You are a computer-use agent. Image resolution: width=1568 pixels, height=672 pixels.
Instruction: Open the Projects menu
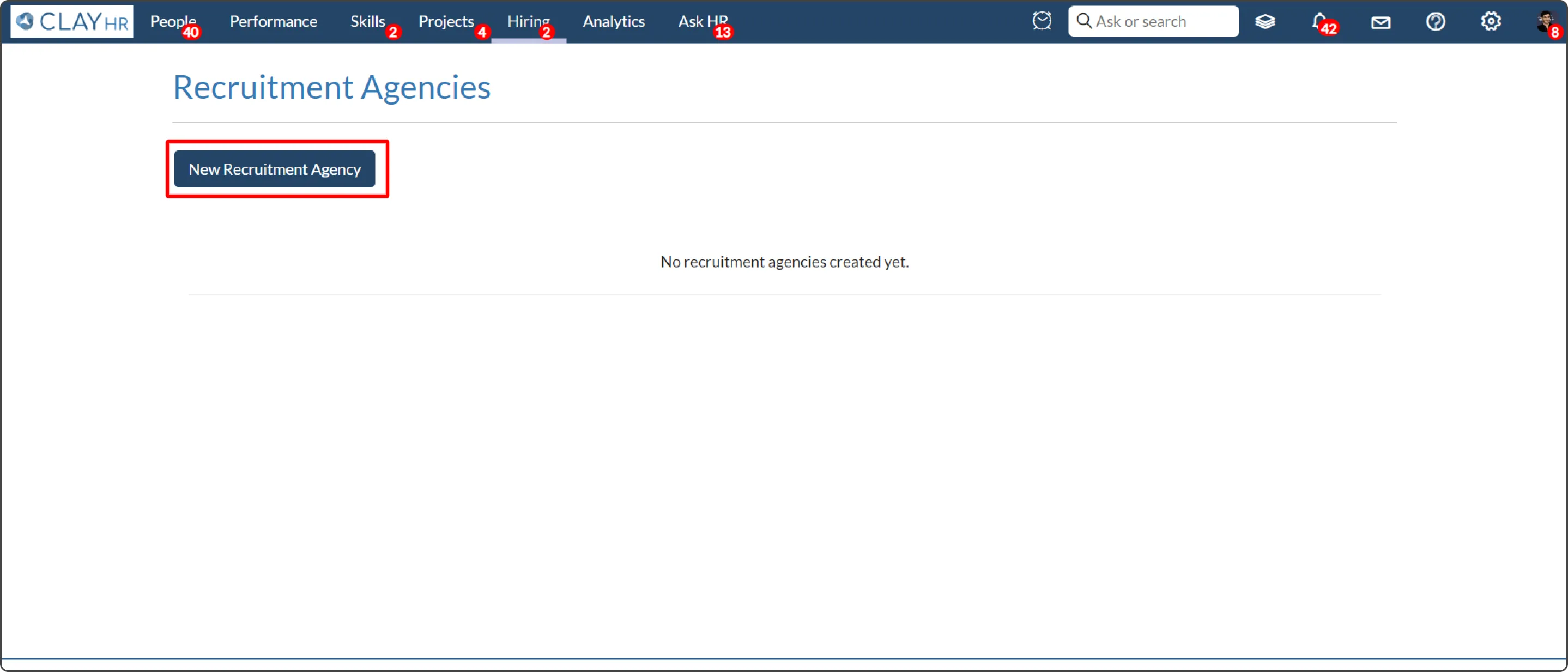(x=446, y=21)
